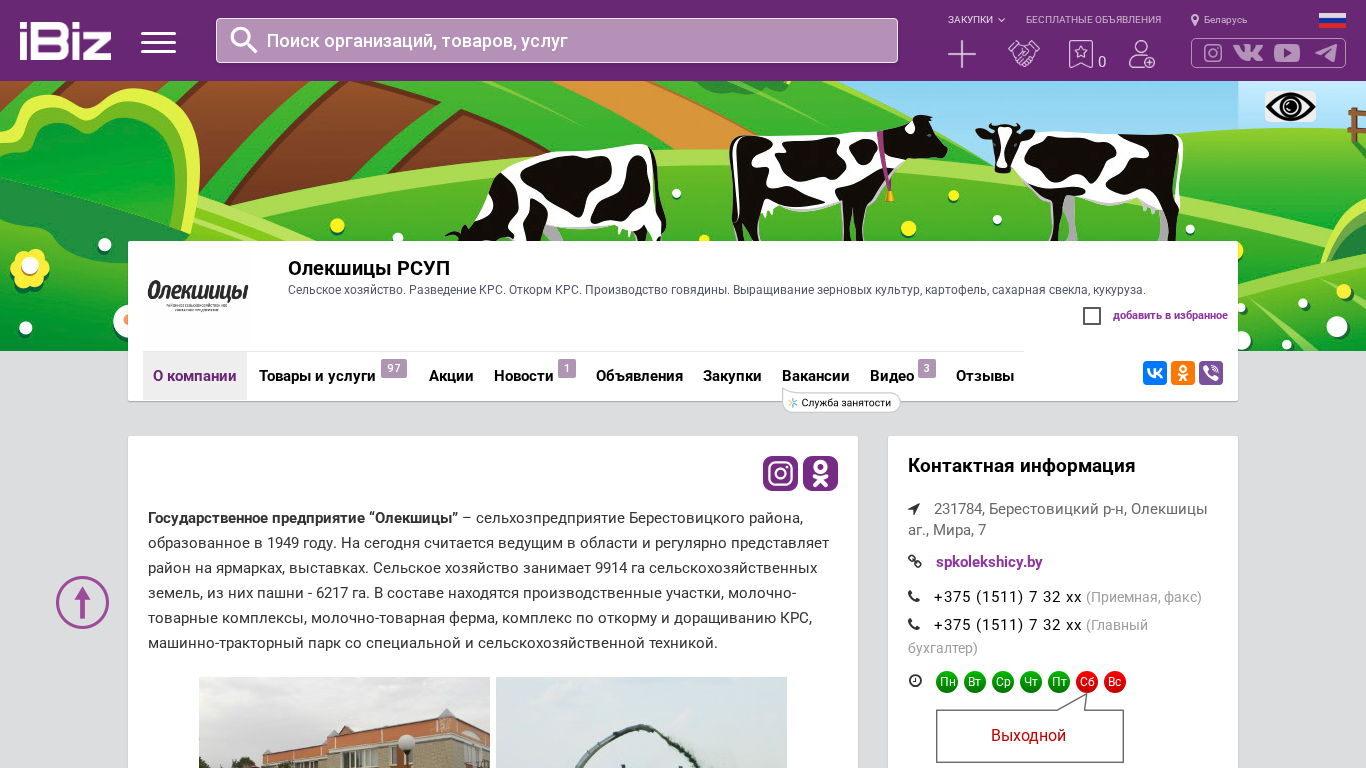The width and height of the screenshot is (1366, 768).
Task: Toggle accessibility eye view mode
Action: coord(1290,106)
